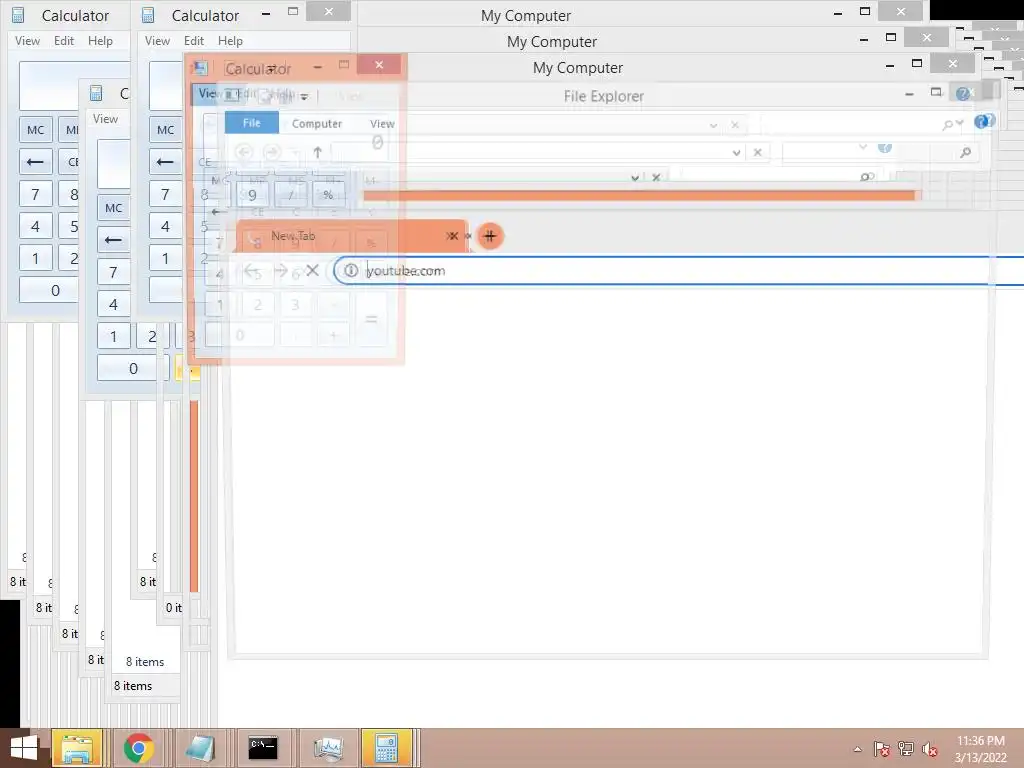The image size is (1024, 768).
Task: Open Help menu in leftmost Calculator window
Action: [x=101, y=40]
